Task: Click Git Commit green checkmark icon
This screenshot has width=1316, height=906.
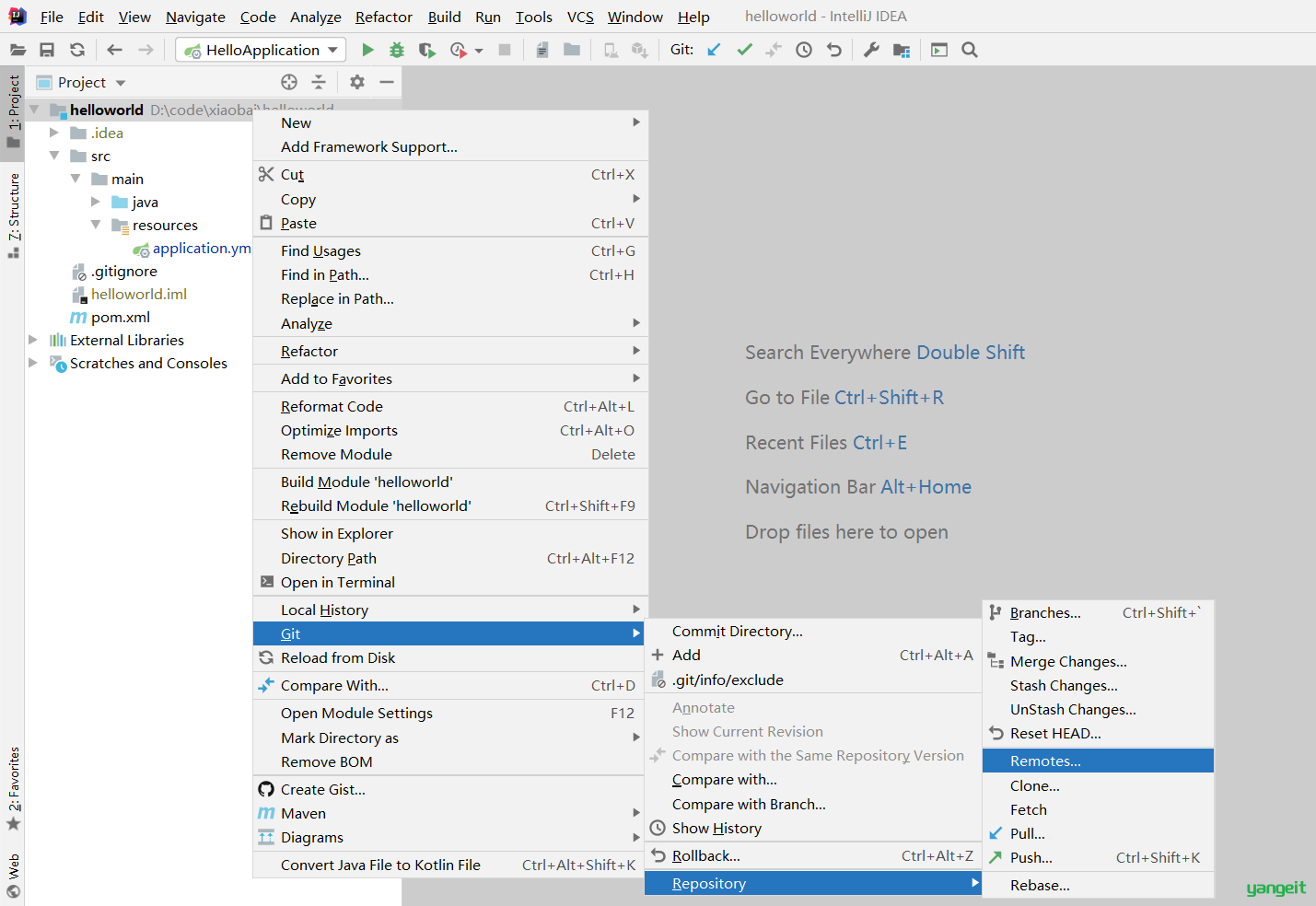Action: 744,50
